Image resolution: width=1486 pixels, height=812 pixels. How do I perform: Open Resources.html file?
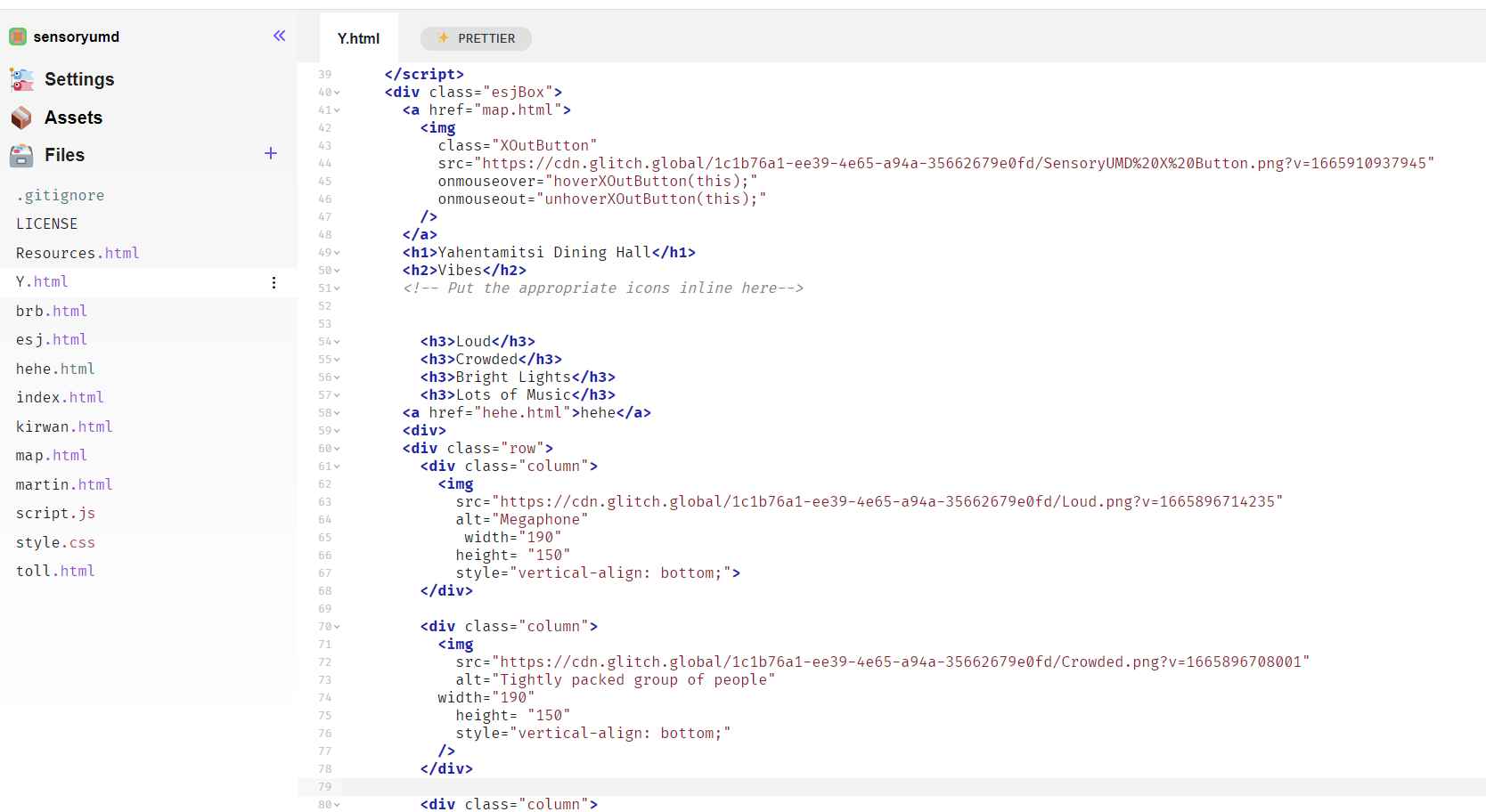click(78, 253)
